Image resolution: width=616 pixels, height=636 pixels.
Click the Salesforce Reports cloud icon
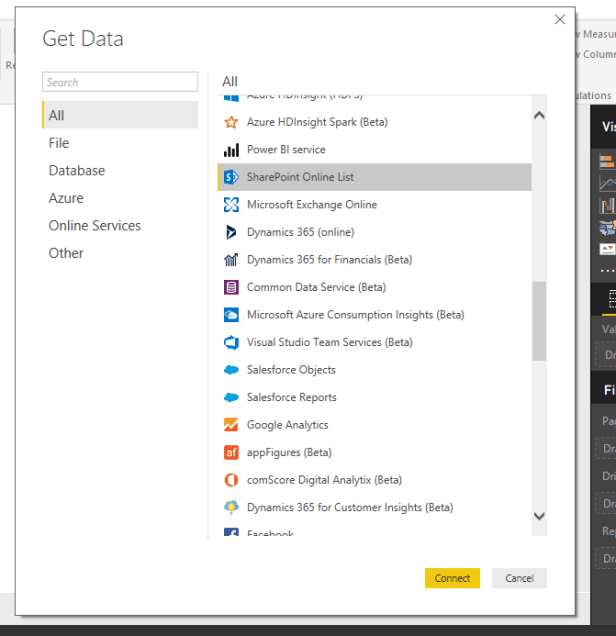tap(231, 398)
